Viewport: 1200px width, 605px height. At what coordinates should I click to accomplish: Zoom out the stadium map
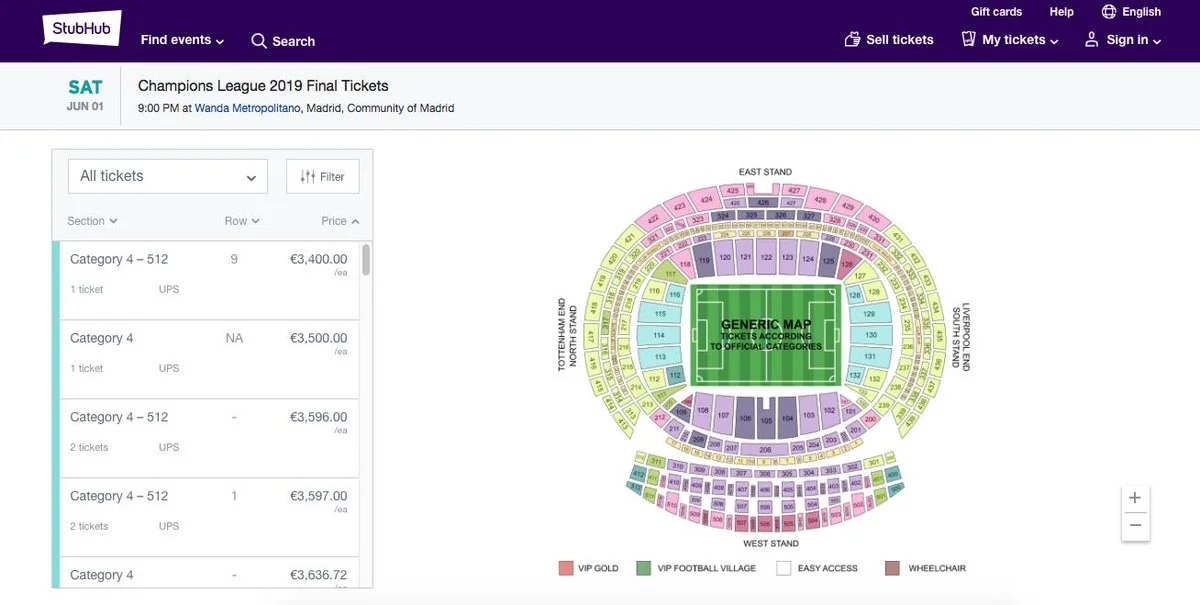pos(1135,525)
